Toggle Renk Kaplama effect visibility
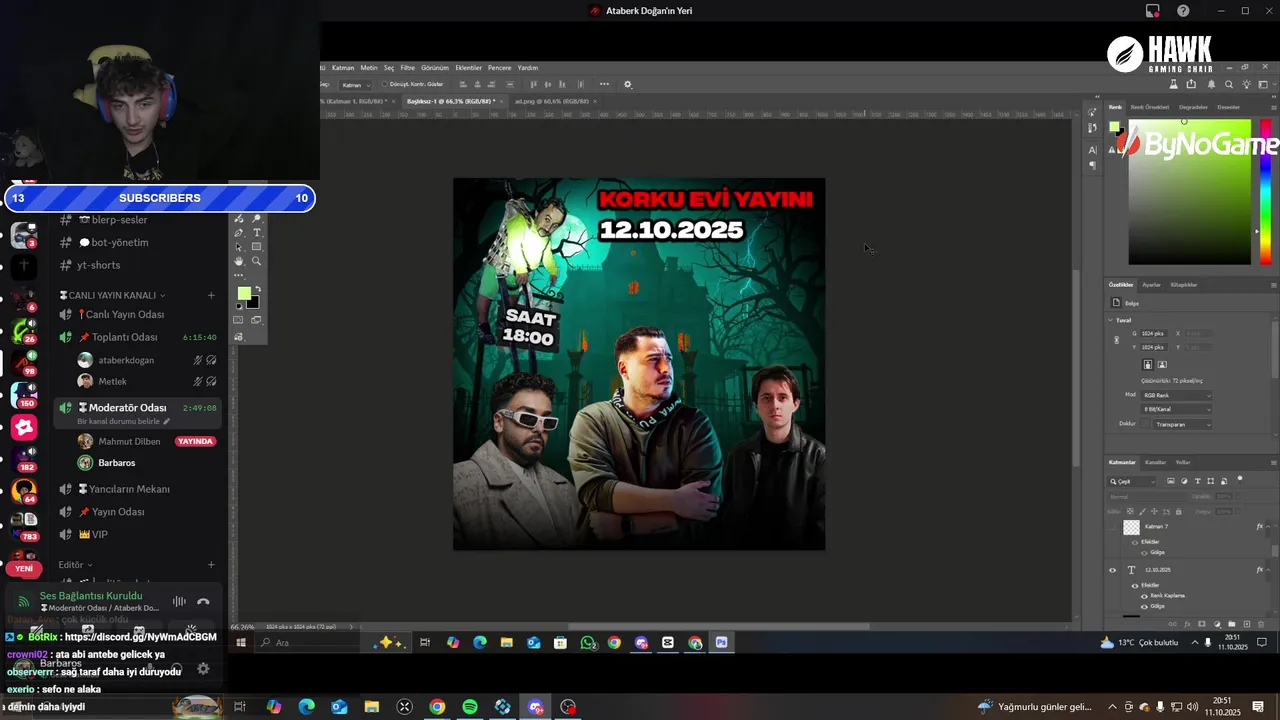Image resolution: width=1280 pixels, height=720 pixels. click(x=1144, y=596)
